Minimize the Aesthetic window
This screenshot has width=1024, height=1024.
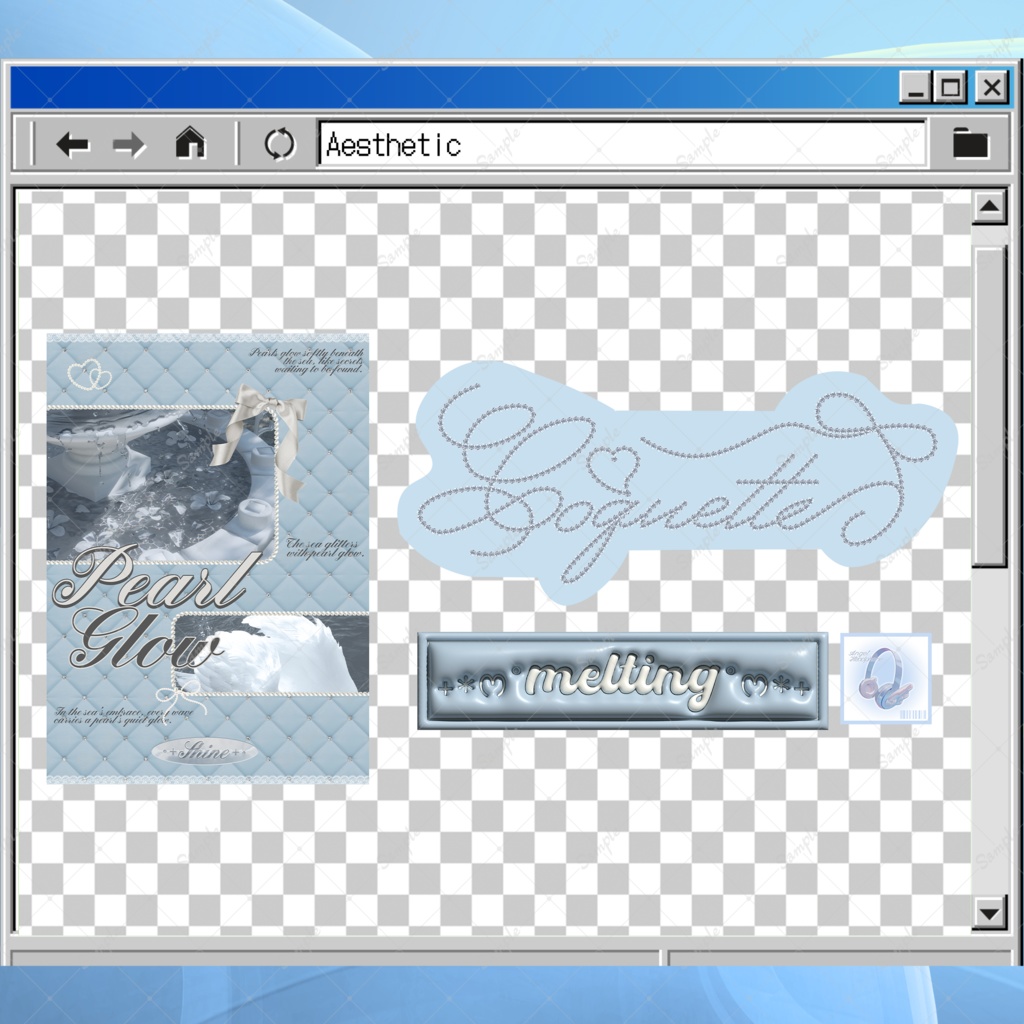point(916,88)
